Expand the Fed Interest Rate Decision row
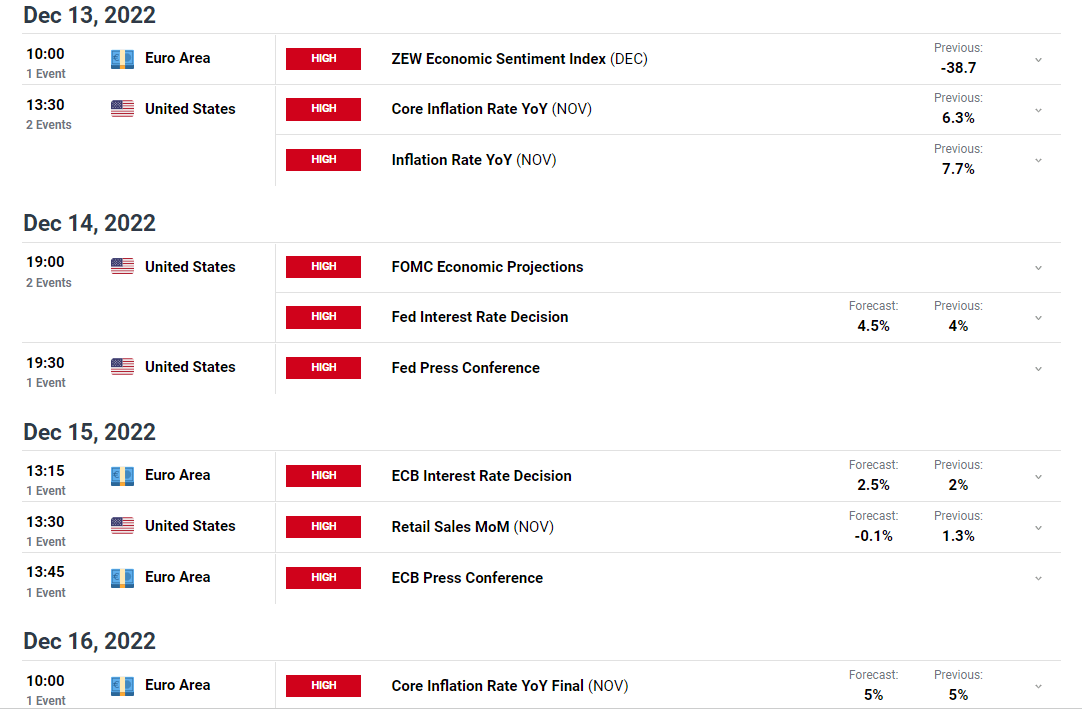Viewport: 1082px width, 710px height. 1038,318
